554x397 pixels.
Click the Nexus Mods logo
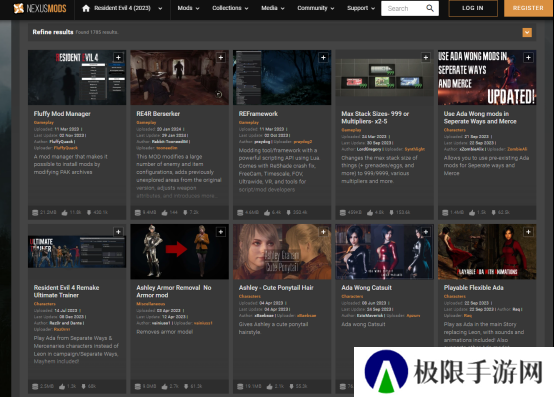tap(40, 8)
